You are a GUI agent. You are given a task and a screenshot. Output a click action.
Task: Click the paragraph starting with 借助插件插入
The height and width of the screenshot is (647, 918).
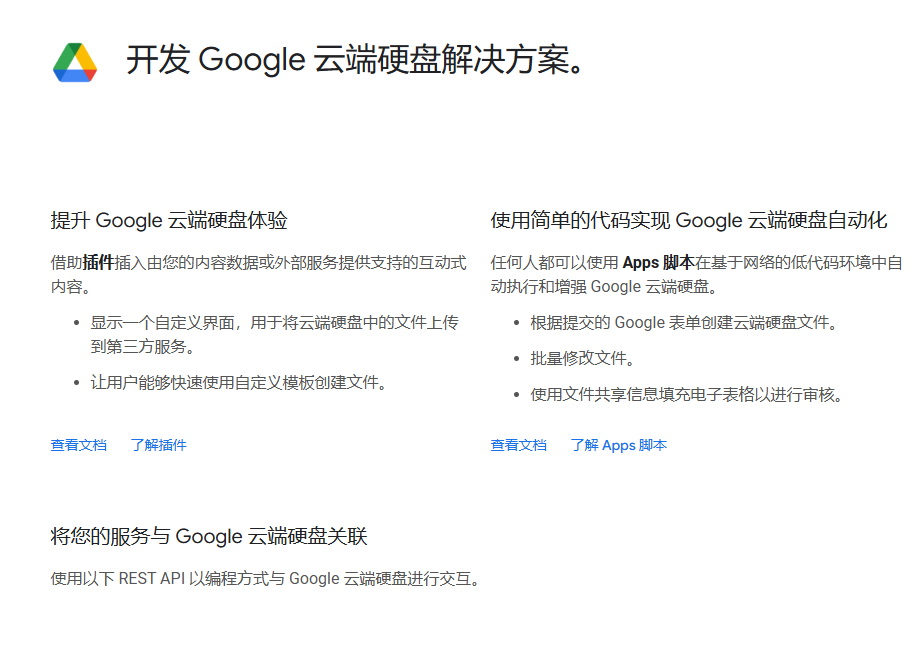pos(258,274)
